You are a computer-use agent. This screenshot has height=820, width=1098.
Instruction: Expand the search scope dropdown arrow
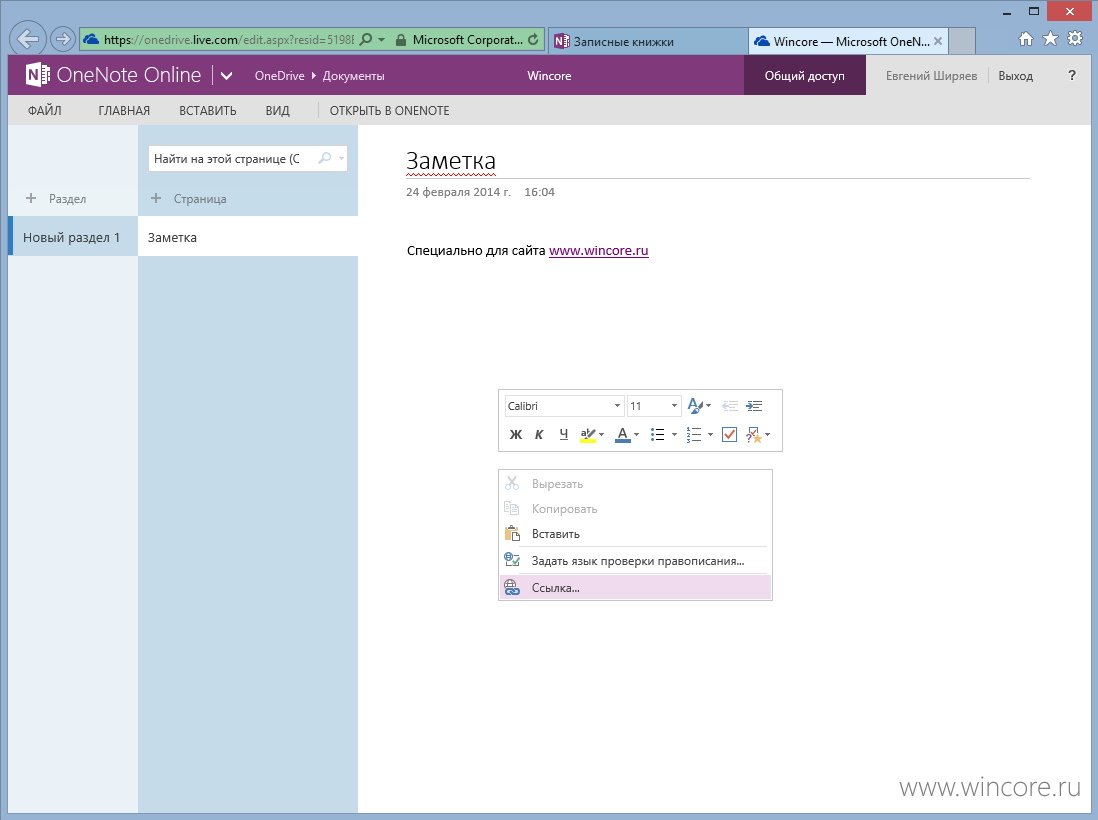pos(342,159)
